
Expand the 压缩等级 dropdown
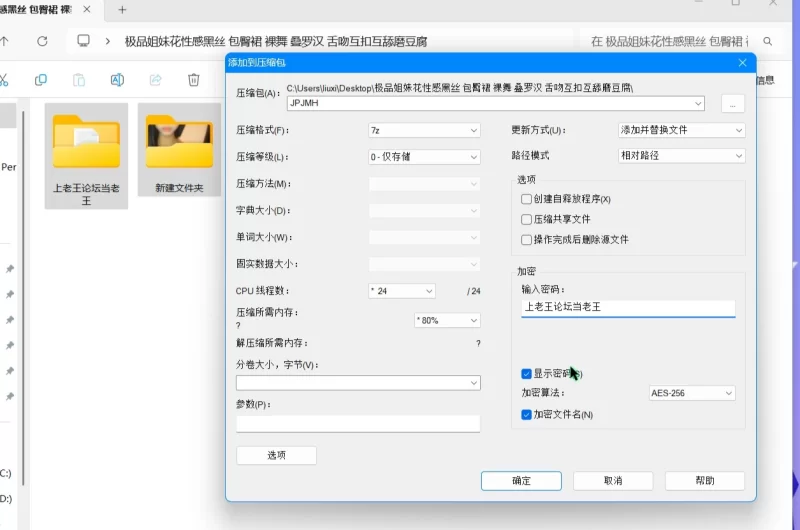(424, 157)
